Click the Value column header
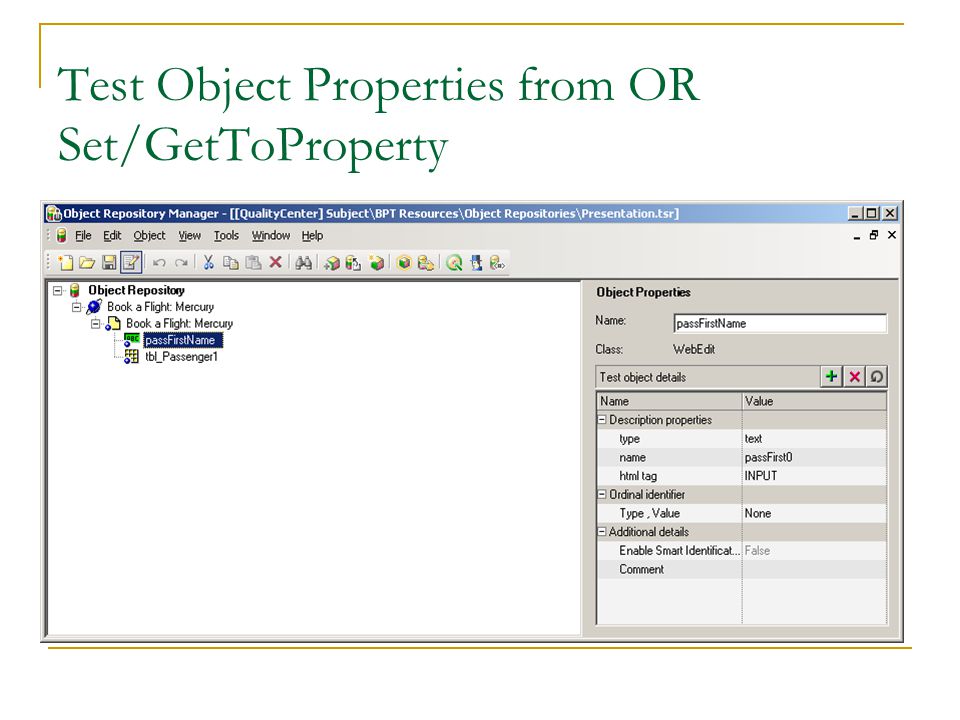The height and width of the screenshot is (720, 960). click(x=814, y=401)
